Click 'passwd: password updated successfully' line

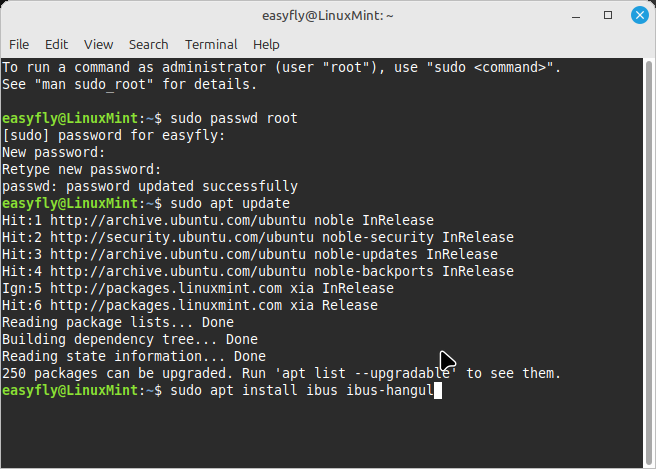point(150,186)
